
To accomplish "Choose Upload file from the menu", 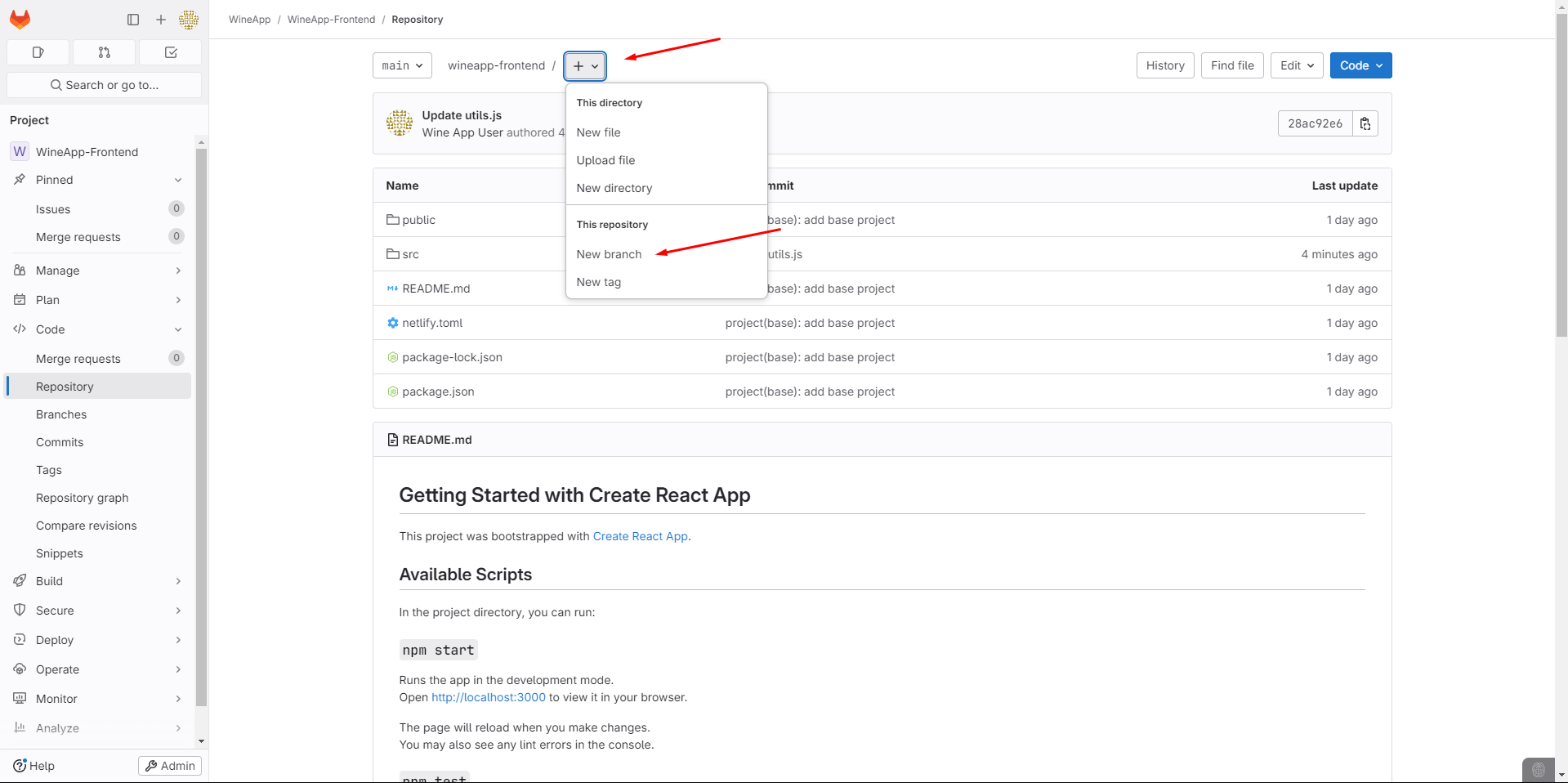I will tap(605, 160).
